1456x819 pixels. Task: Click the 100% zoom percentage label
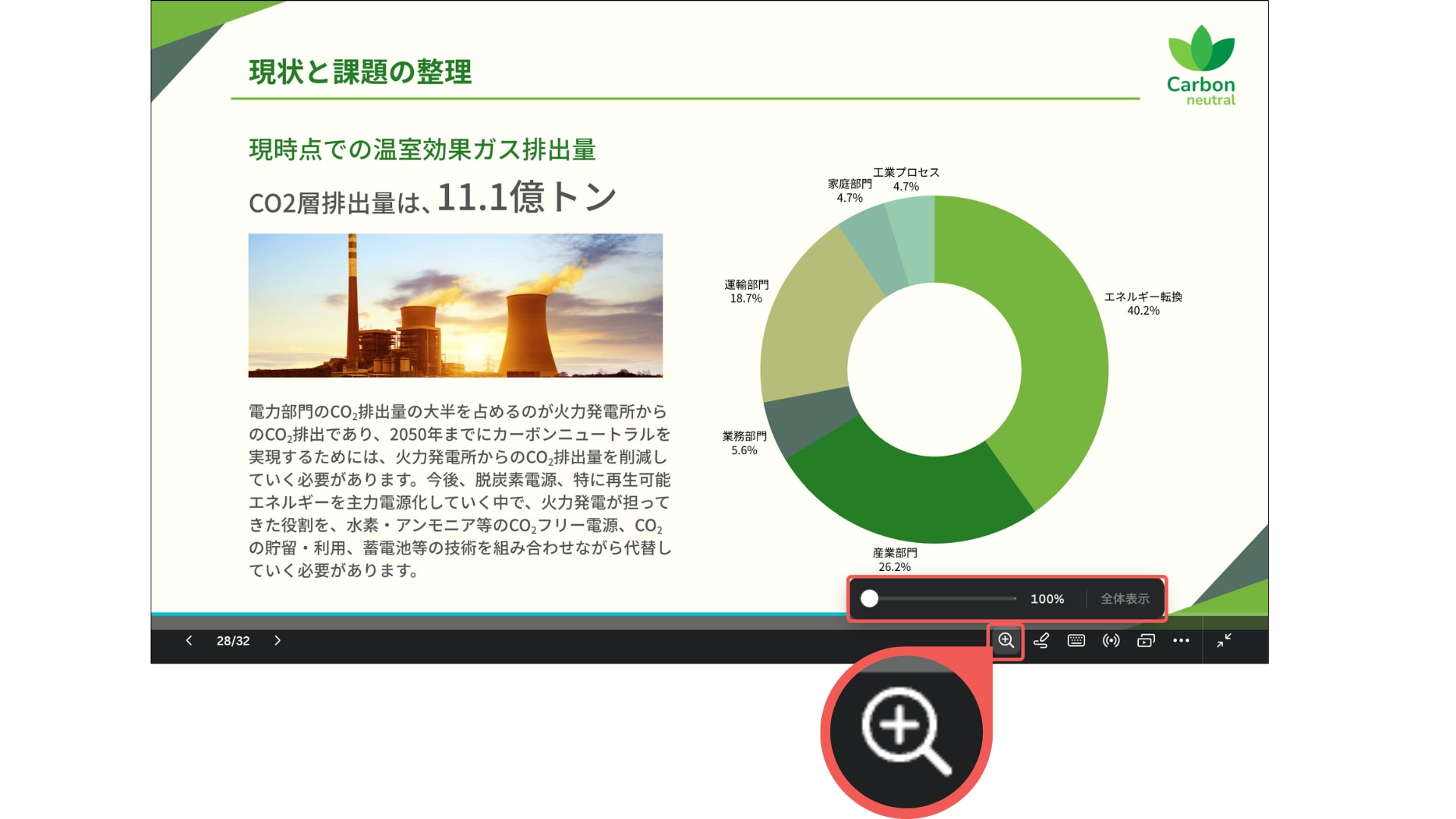1046,599
